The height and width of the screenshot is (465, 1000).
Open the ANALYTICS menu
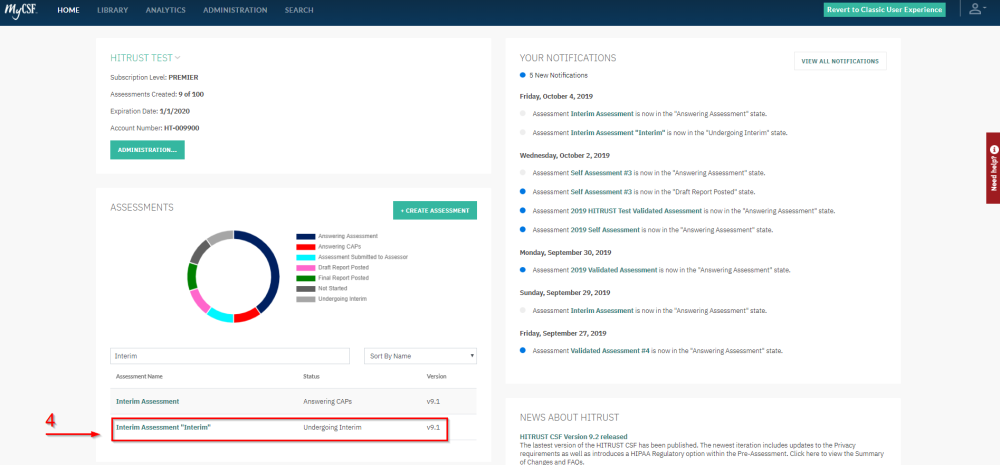point(165,10)
